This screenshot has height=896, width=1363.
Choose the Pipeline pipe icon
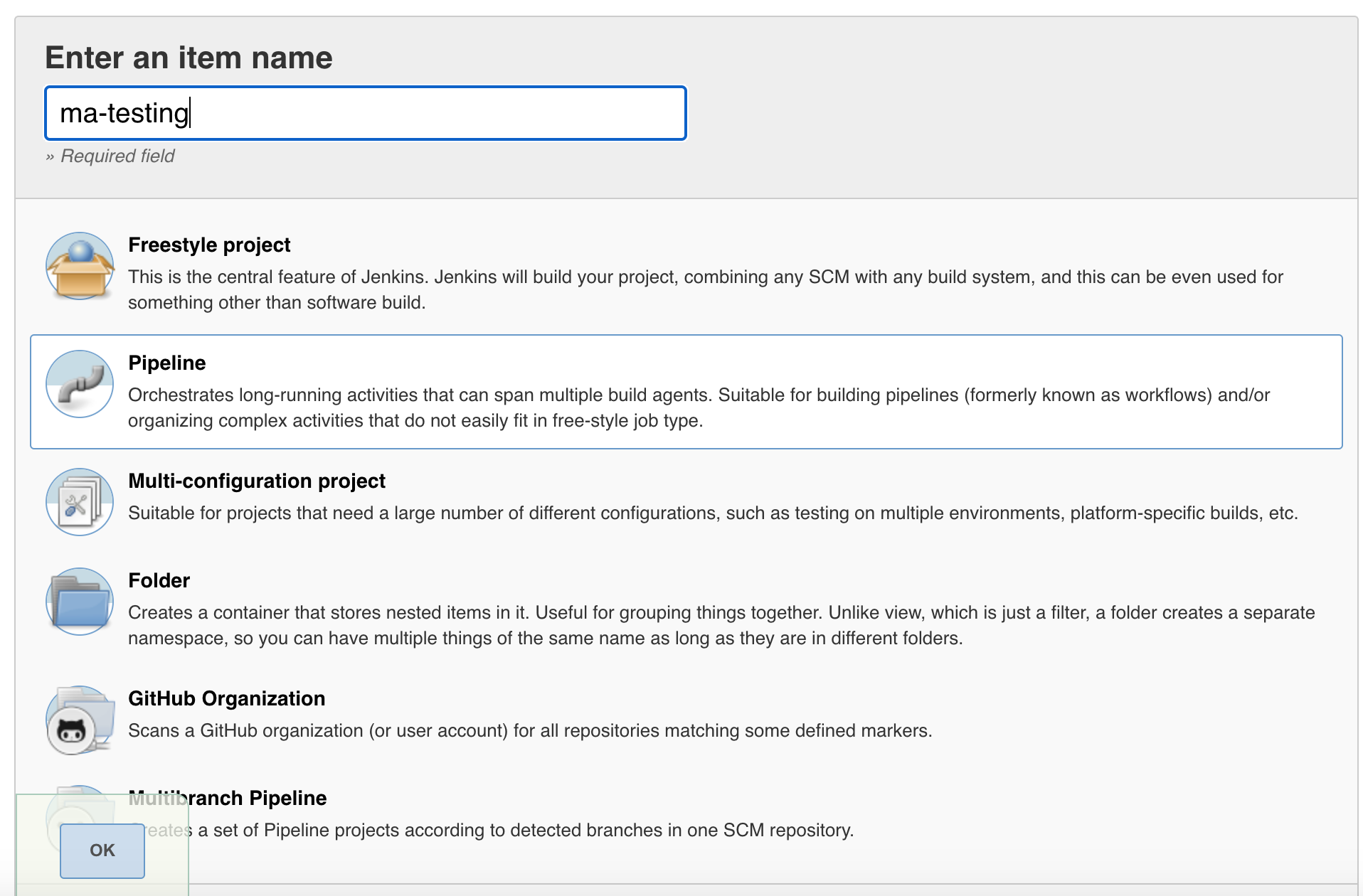pyautogui.click(x=80, y=384)
